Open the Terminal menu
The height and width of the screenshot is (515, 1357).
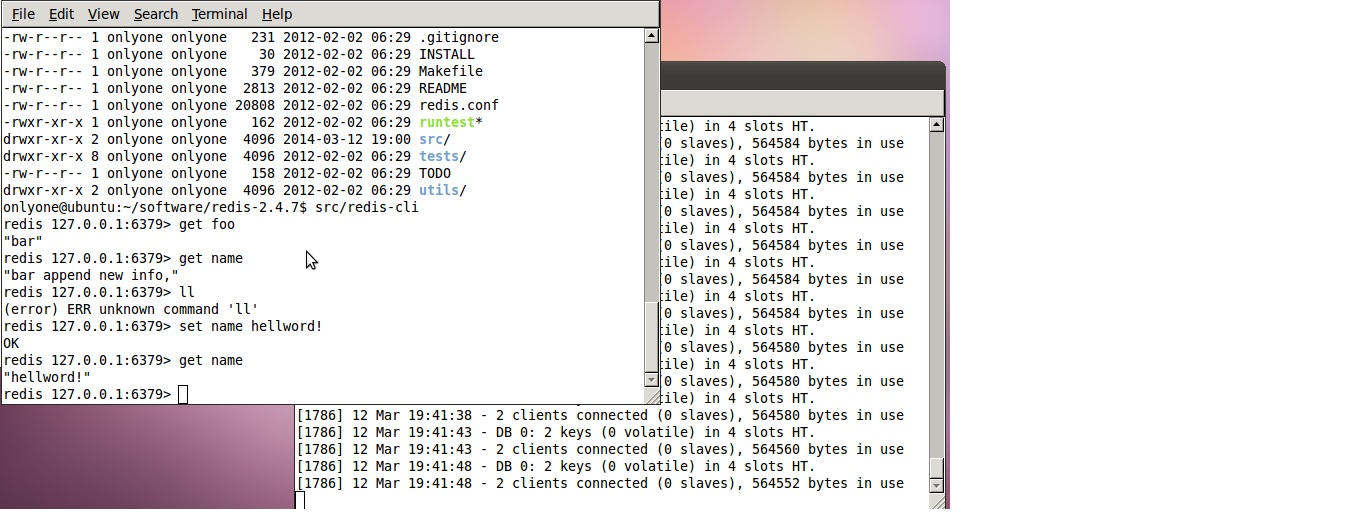(219, 14)
